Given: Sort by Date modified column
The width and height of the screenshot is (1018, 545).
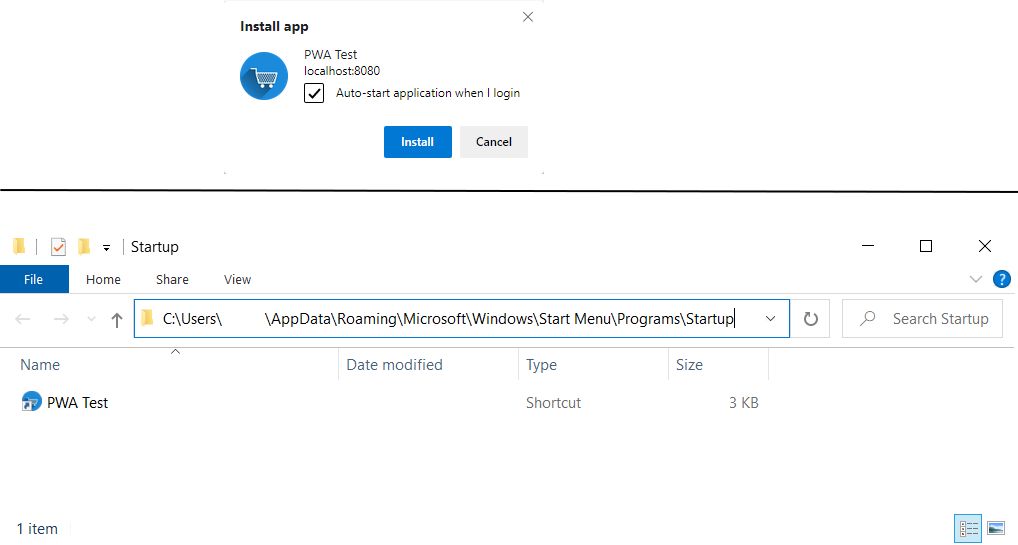Looking at the screenshot, I should (428, 365).
